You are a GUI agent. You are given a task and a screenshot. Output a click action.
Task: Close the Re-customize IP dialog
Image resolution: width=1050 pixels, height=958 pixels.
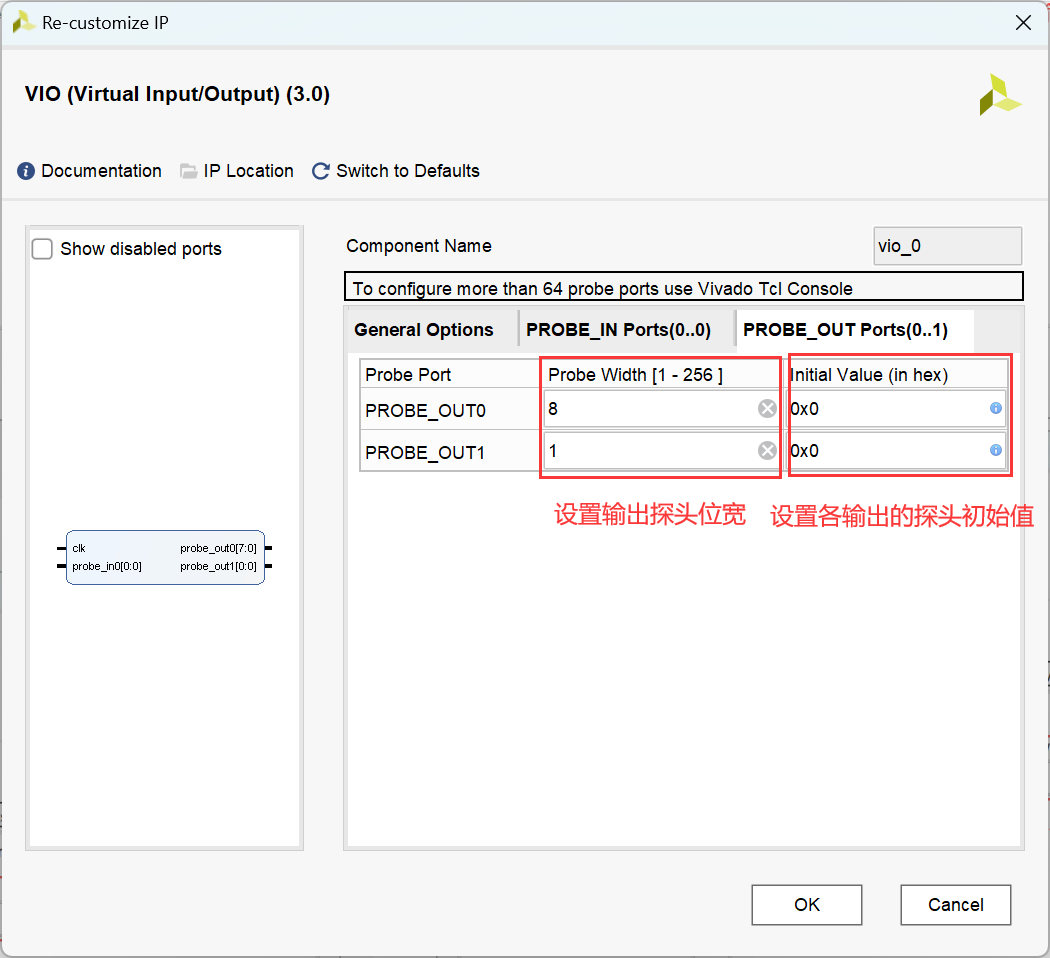tap(1023, 23)
